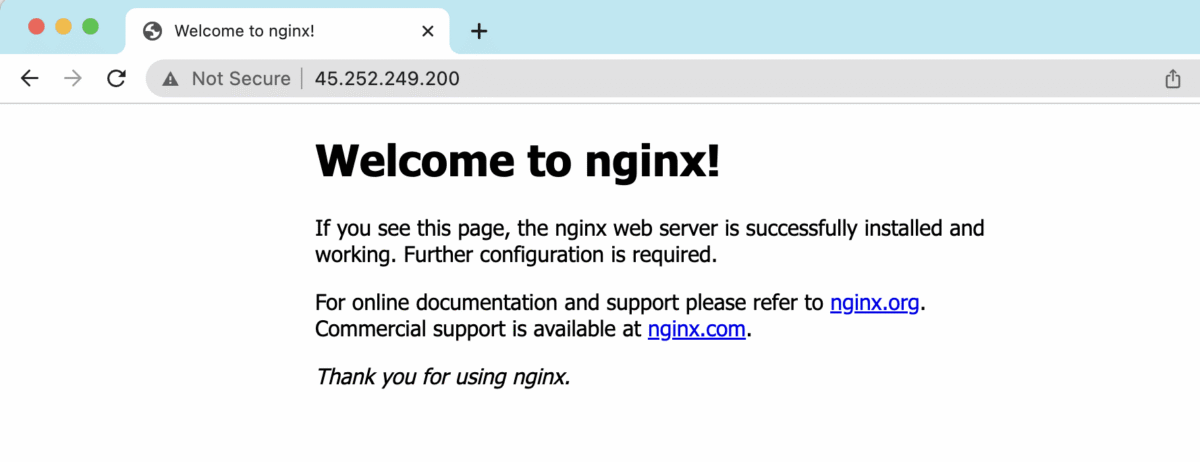Click the Not Secure label text
This screenshot has height=462, width=1200.
(240, 79)
